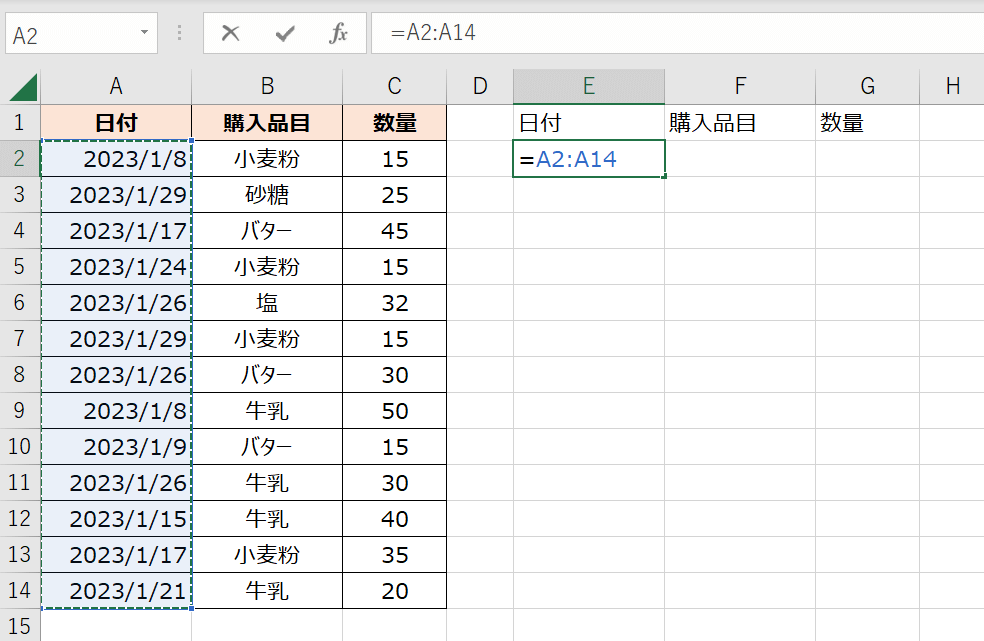Click the quantity cell showing 50
Viewport: 984px width, 641px height.
[x=394, y=411]
